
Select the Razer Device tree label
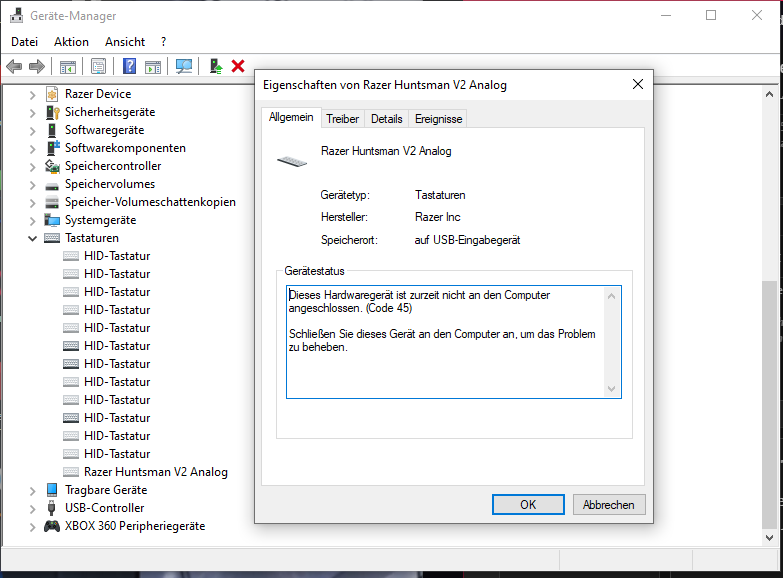(x=98, y=94)
